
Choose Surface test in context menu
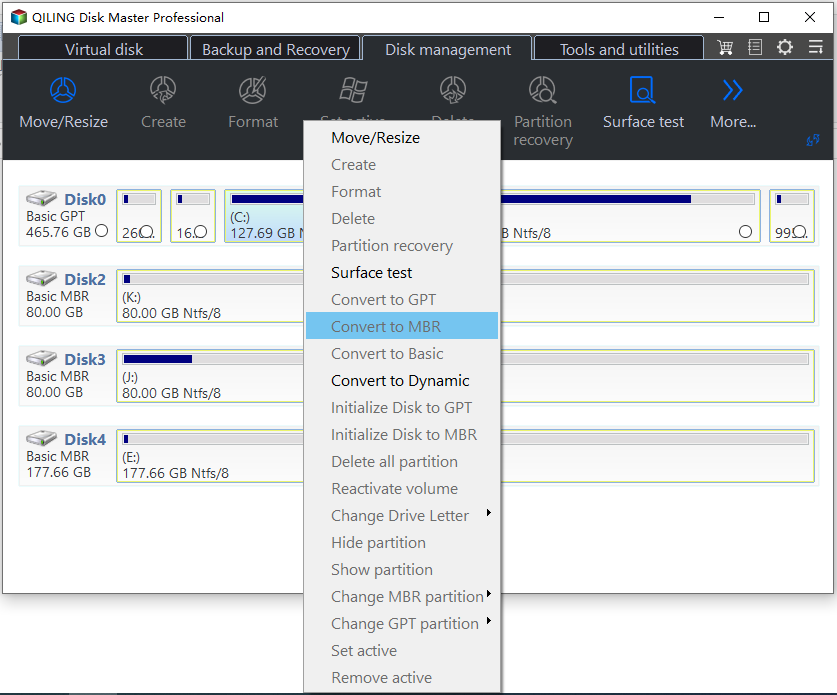(402, 272)
